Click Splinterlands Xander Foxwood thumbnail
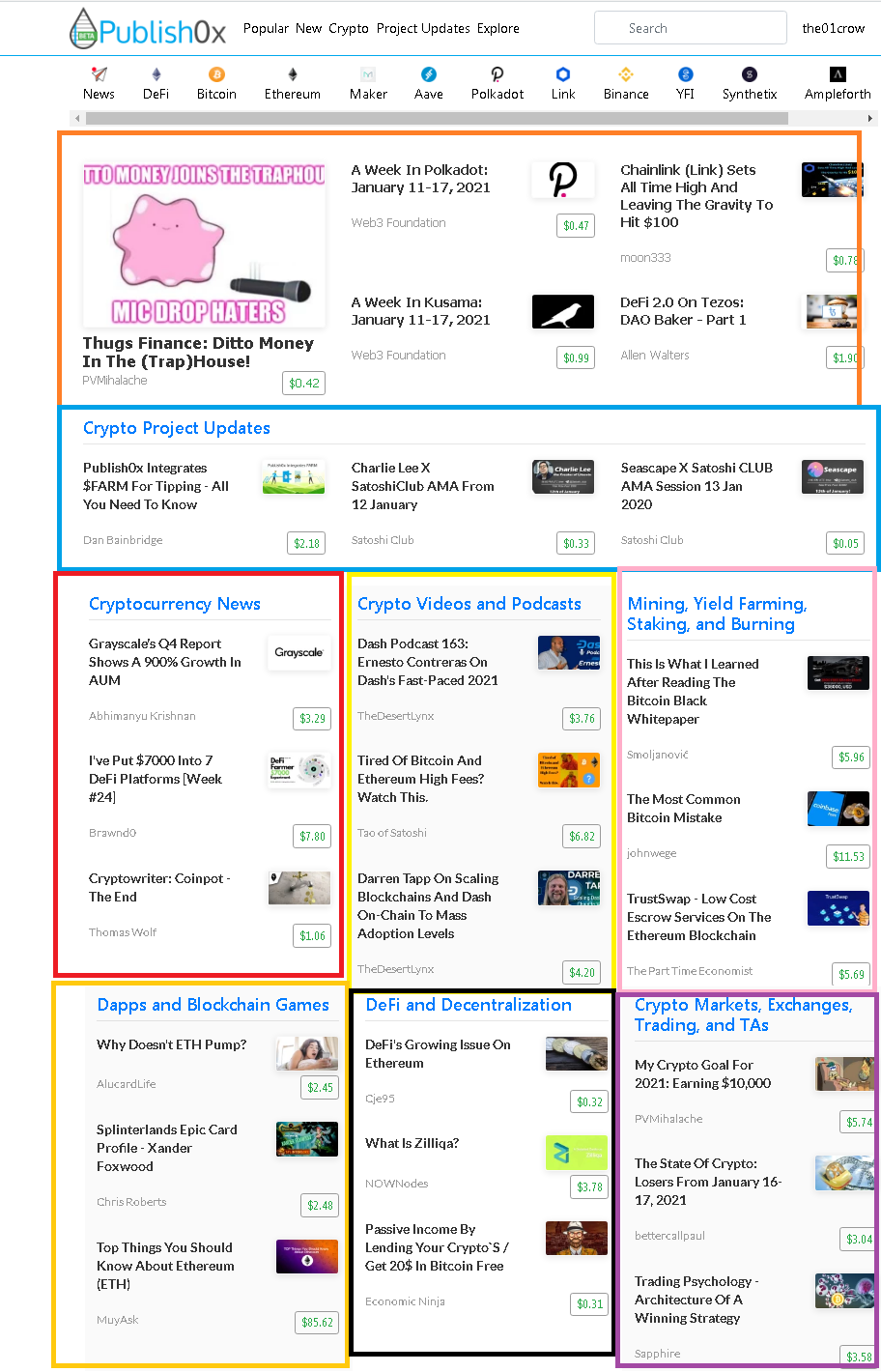Viewport: 881px width, 1372px height. click(x=307, y=1139)
